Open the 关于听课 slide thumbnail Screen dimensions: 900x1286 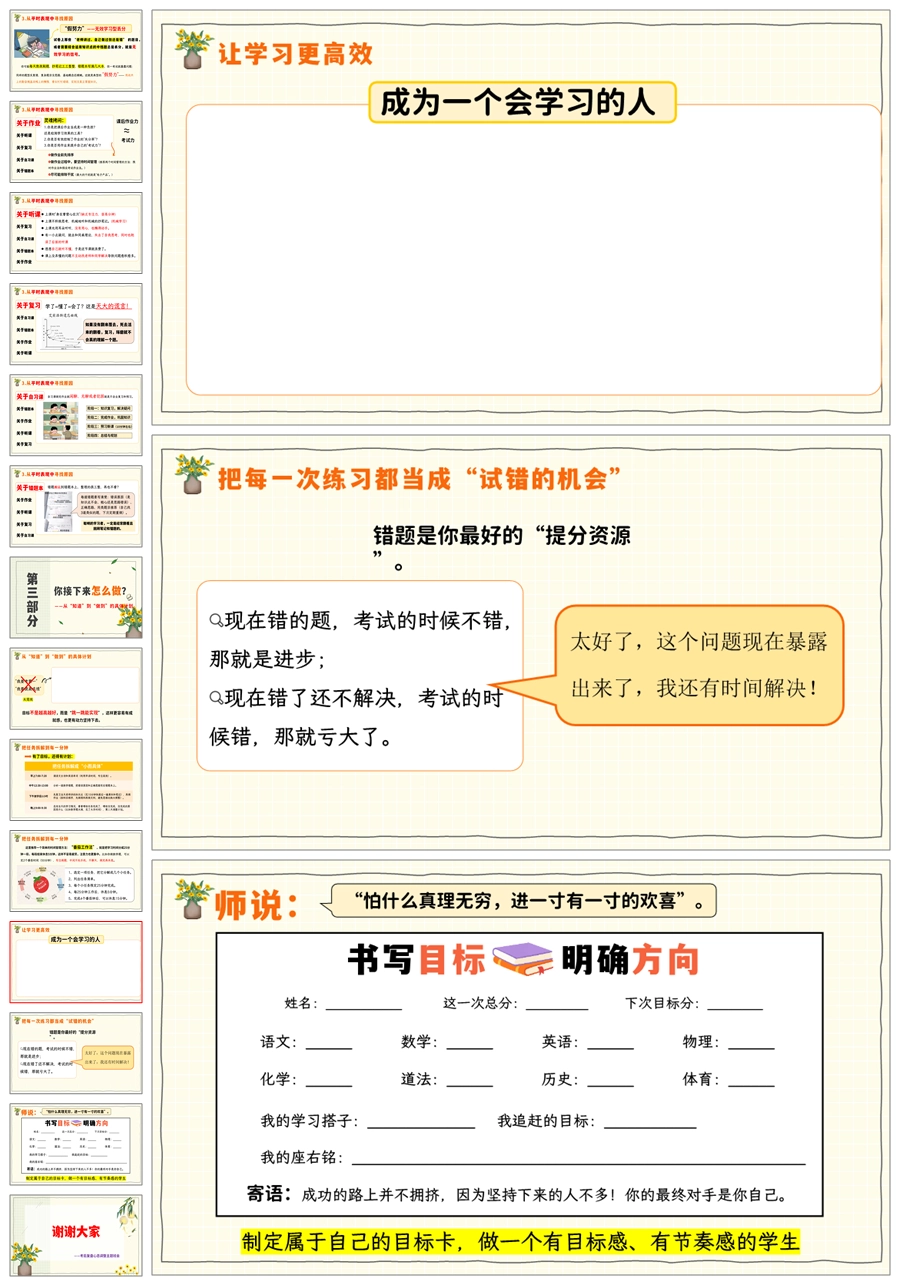(x=76, y=232)
